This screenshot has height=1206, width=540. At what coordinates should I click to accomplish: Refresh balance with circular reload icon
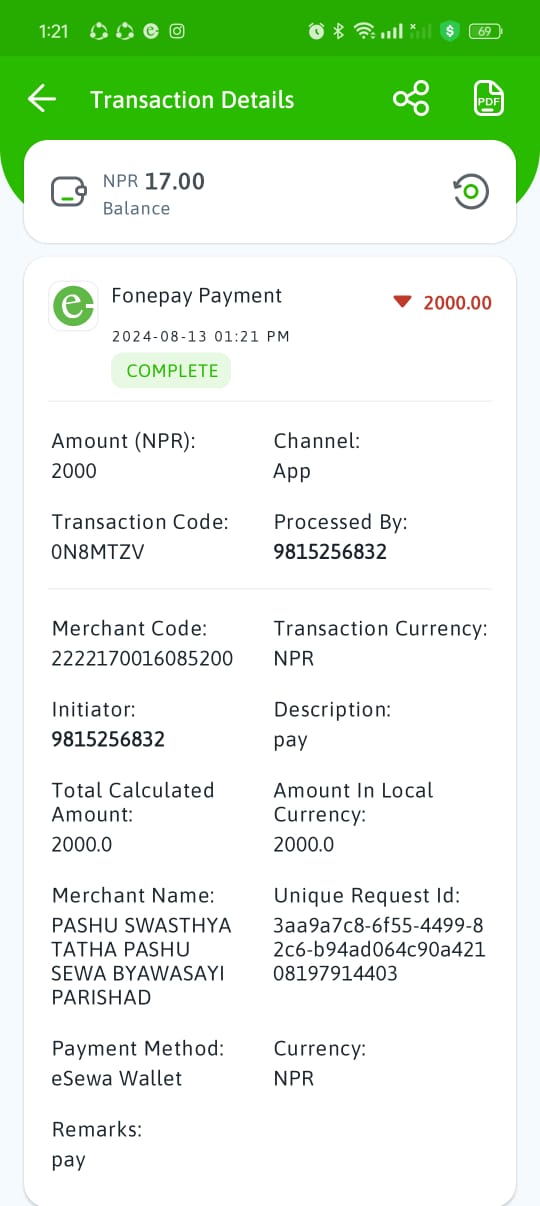click(471, 191)
